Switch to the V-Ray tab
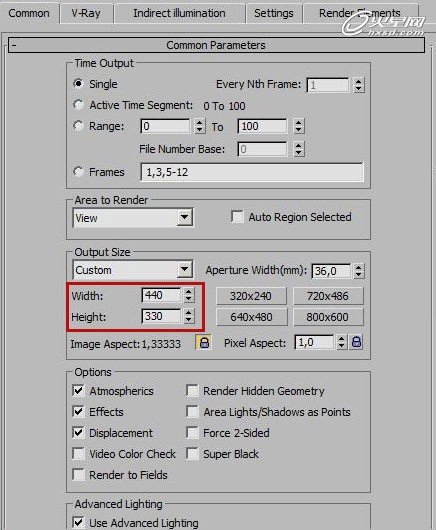The height and width of the screenshot is (530, 436). tap(86, 13)
